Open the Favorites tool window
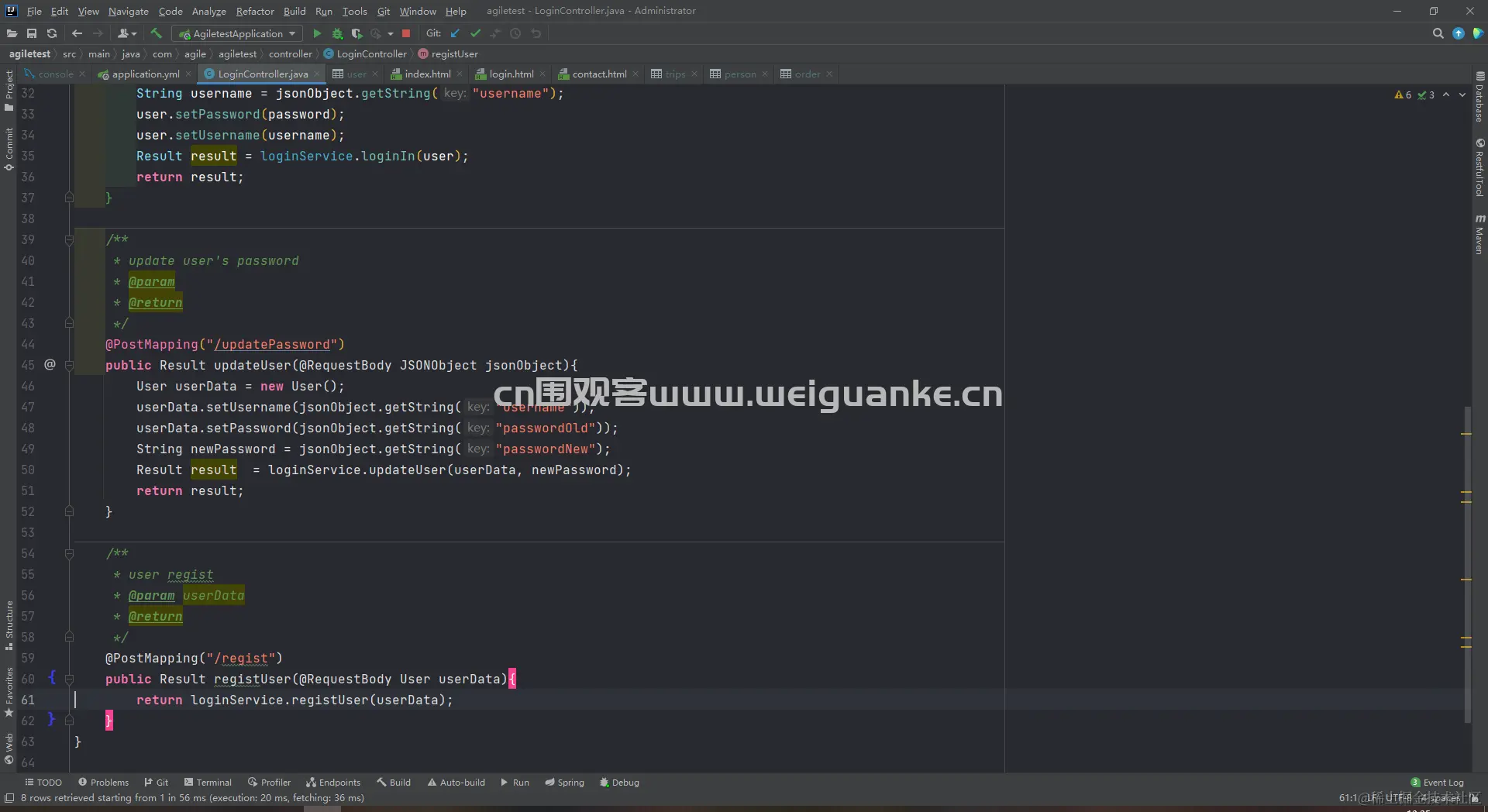 tap(9, 692)
